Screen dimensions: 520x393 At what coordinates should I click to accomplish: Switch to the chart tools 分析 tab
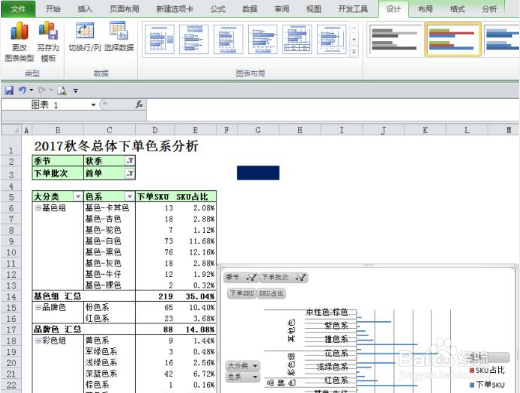pos(489,9)
